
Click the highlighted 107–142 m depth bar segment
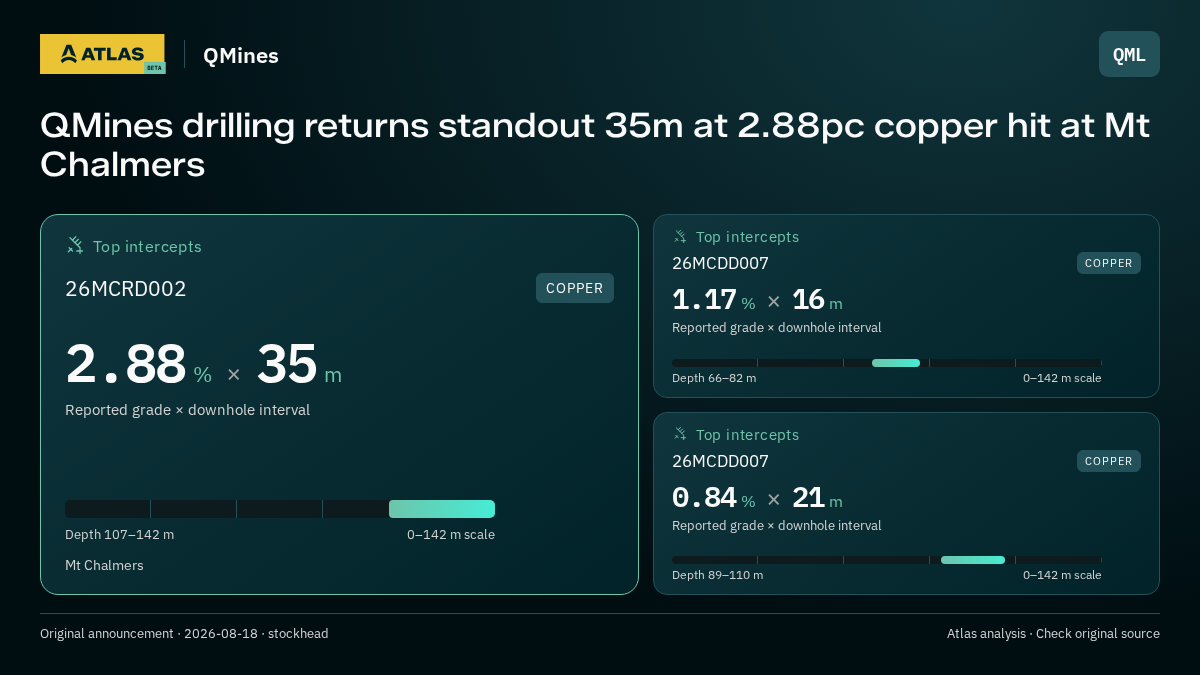pyautogui.click(x=442, y=509)
